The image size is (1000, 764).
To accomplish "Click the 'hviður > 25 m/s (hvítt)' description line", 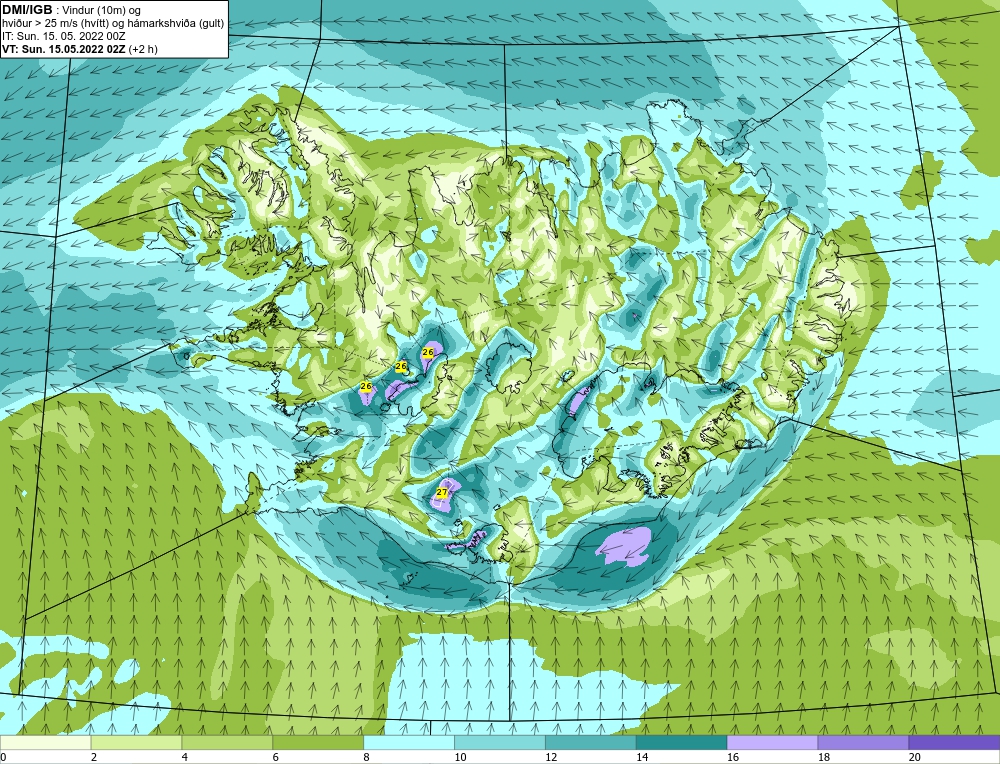I will point(55,23).
